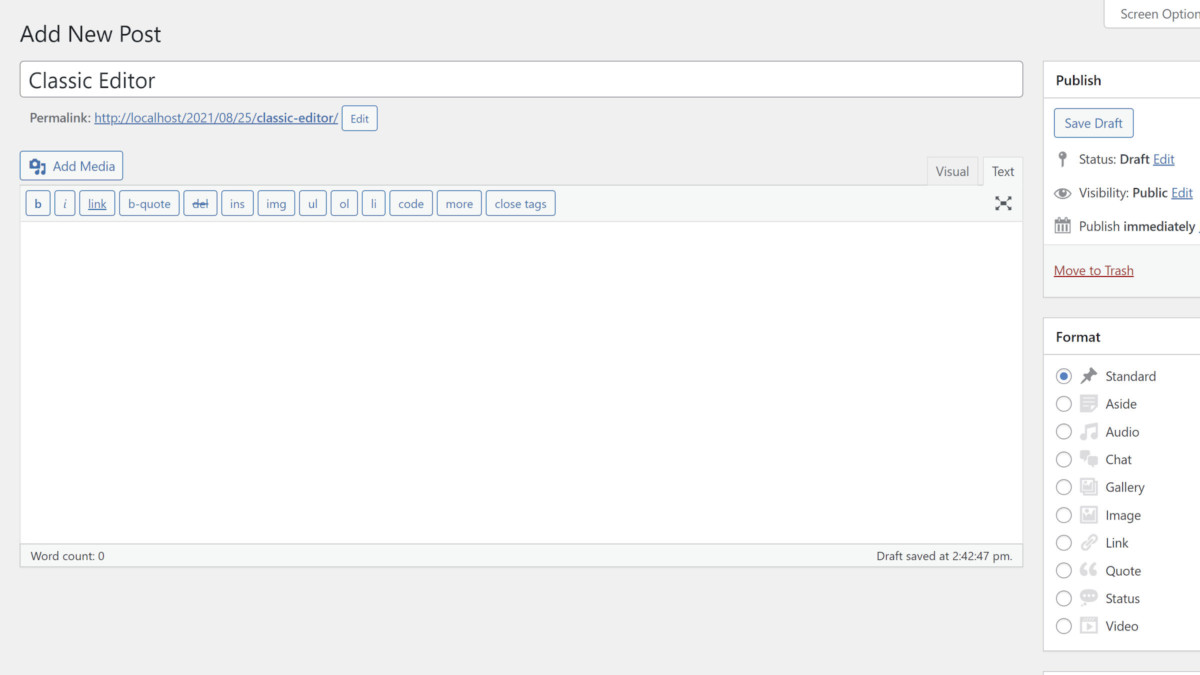The width and height of the screenshot is (1200, 675).
Task: Insert image with img button
Action: (276, 204)
